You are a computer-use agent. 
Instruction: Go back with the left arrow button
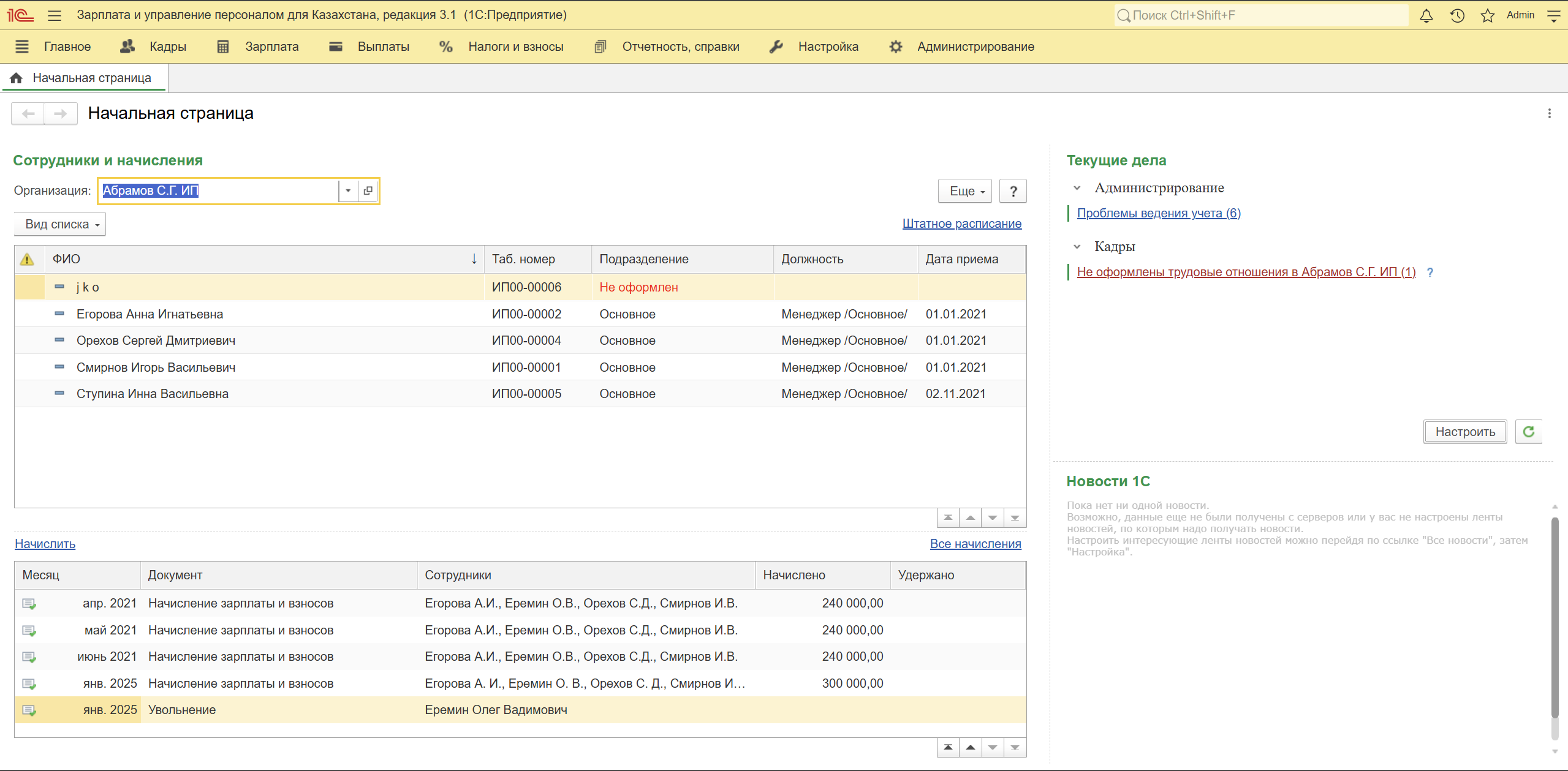(x=28, y=113)
